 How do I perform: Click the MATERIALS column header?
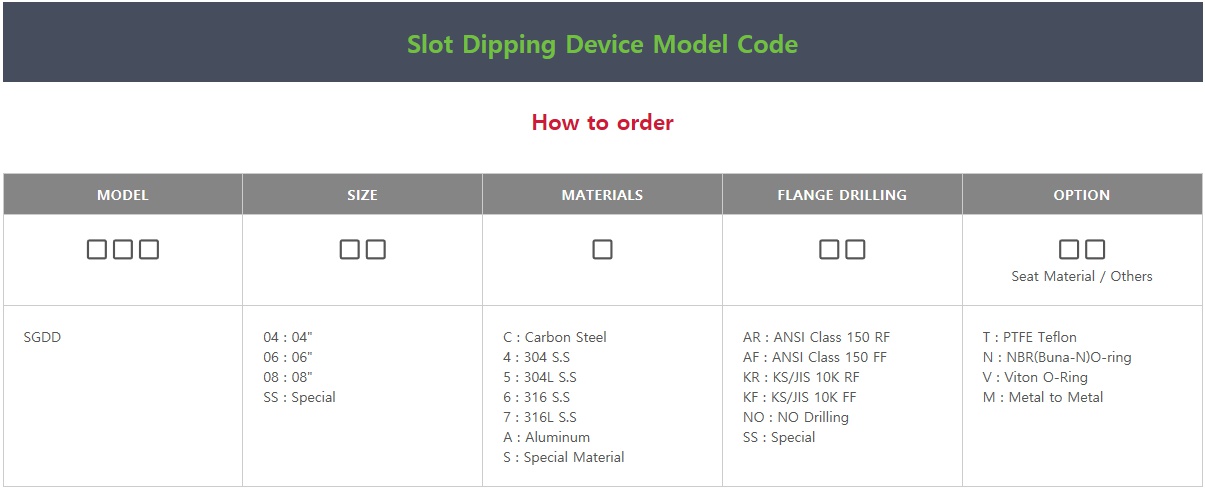(x=602, y=195)
